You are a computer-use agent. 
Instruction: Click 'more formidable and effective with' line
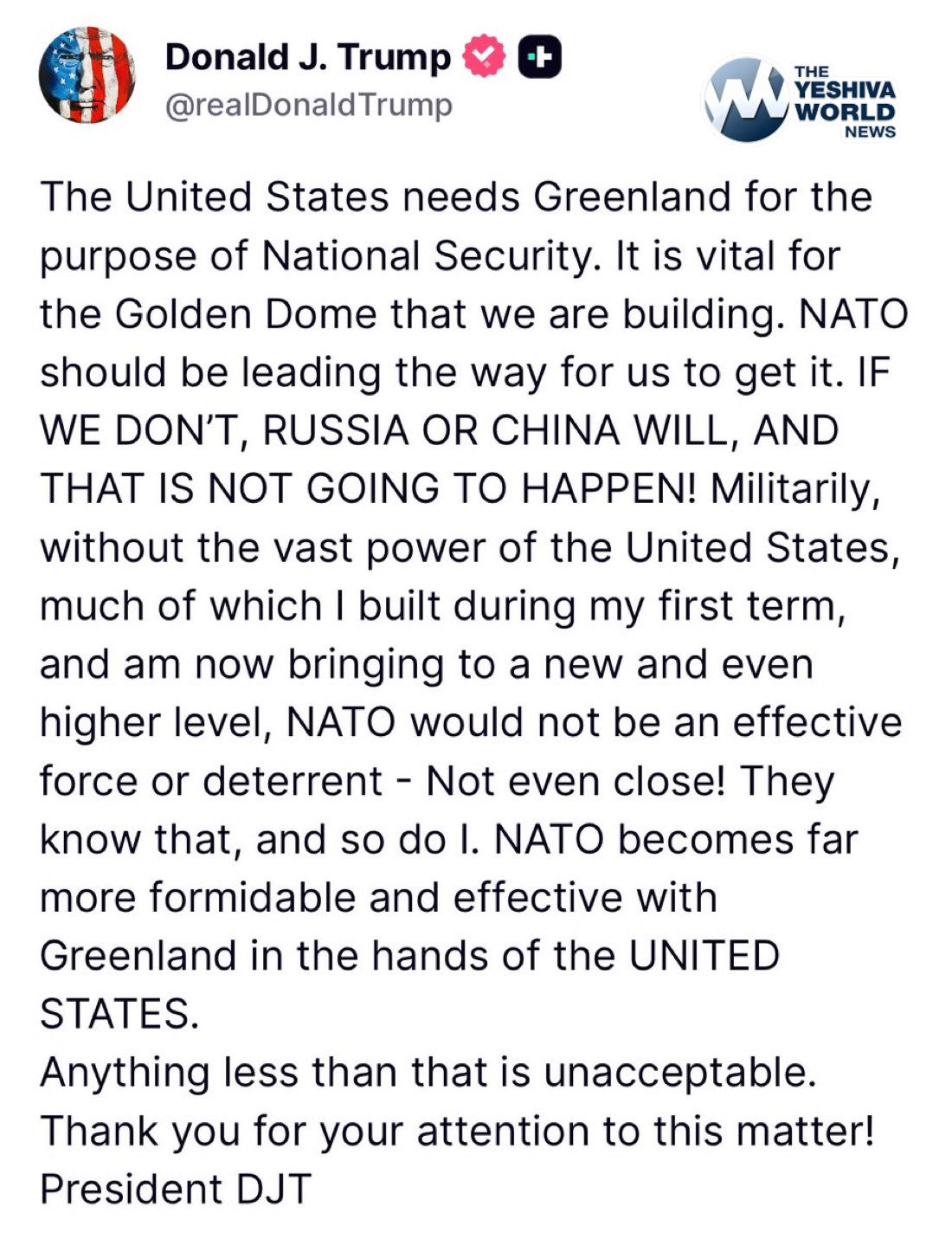[378, 898]
